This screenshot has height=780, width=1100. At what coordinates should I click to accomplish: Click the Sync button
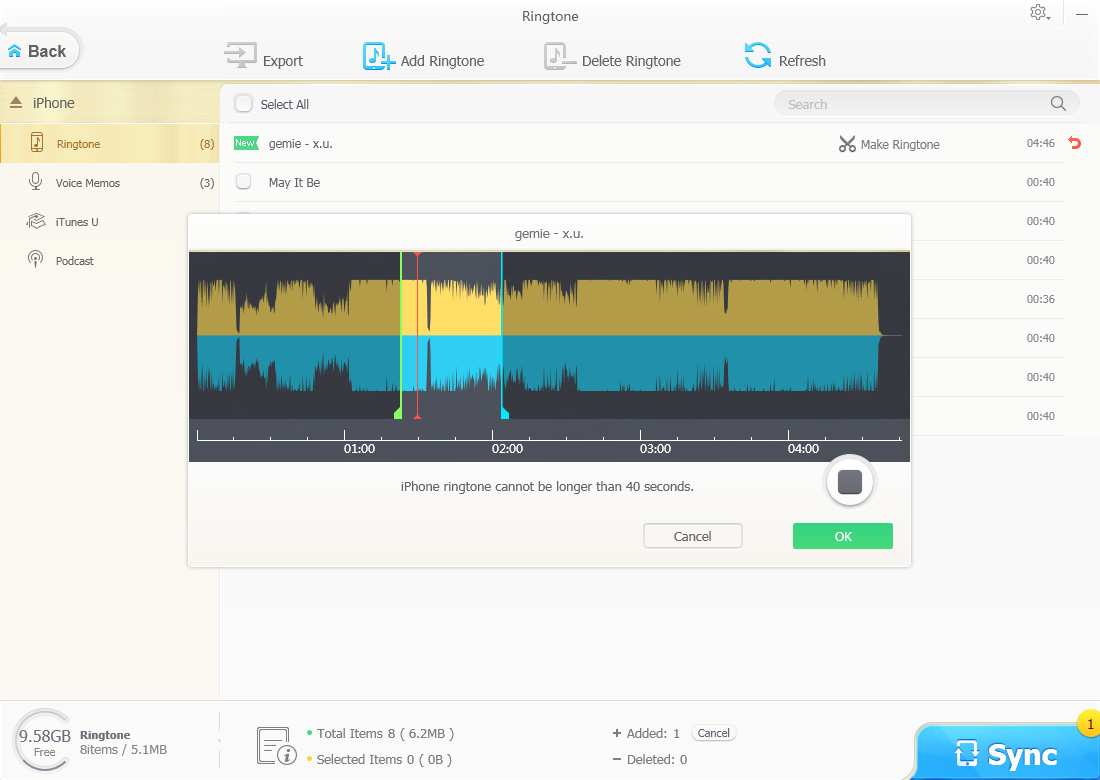point(1007,753)
